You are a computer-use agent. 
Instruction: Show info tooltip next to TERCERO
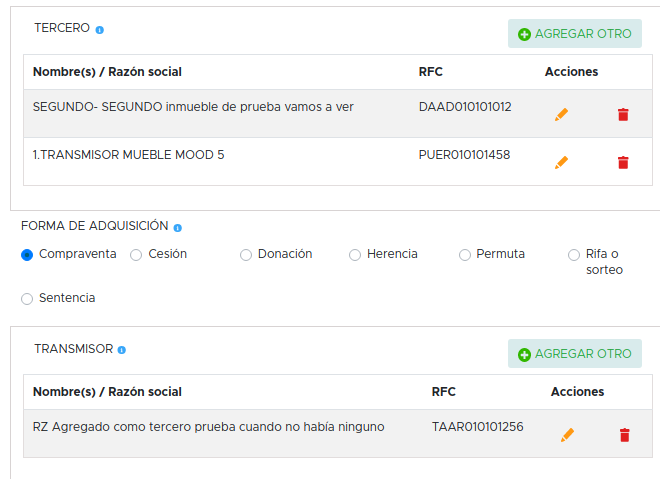(100, 30)
